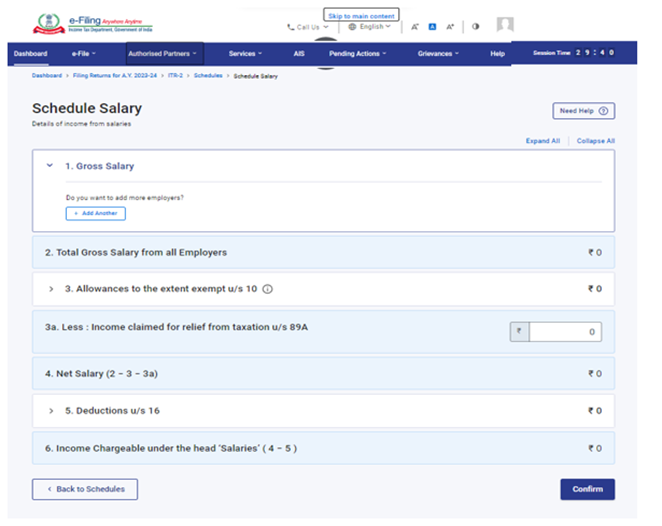
Task: Click the user profile avatar icon
Action: pyautogui.click(x=505, y=25)
